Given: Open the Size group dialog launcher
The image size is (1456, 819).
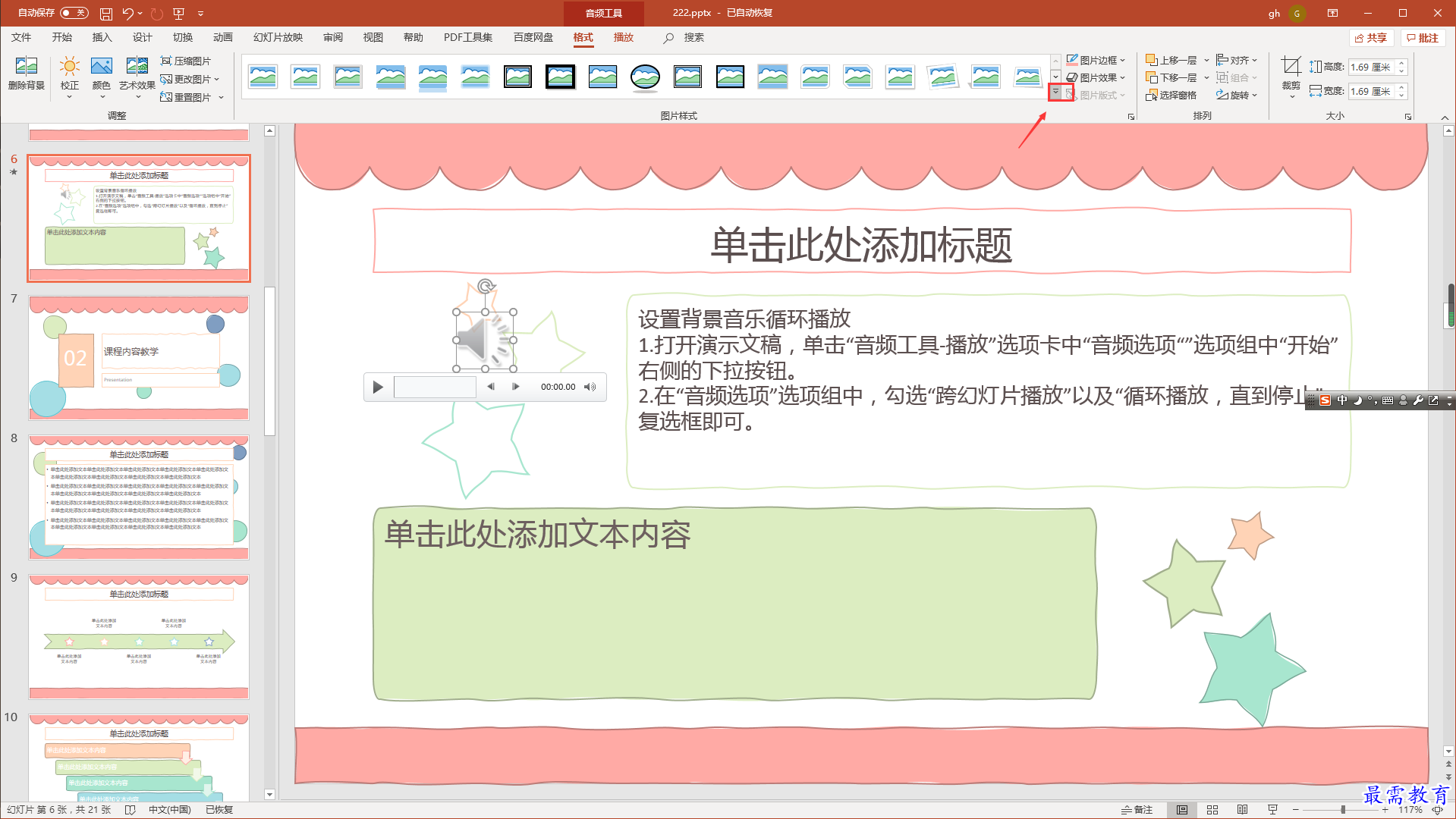Looking at the screenshot, I should coord(1408,117).
